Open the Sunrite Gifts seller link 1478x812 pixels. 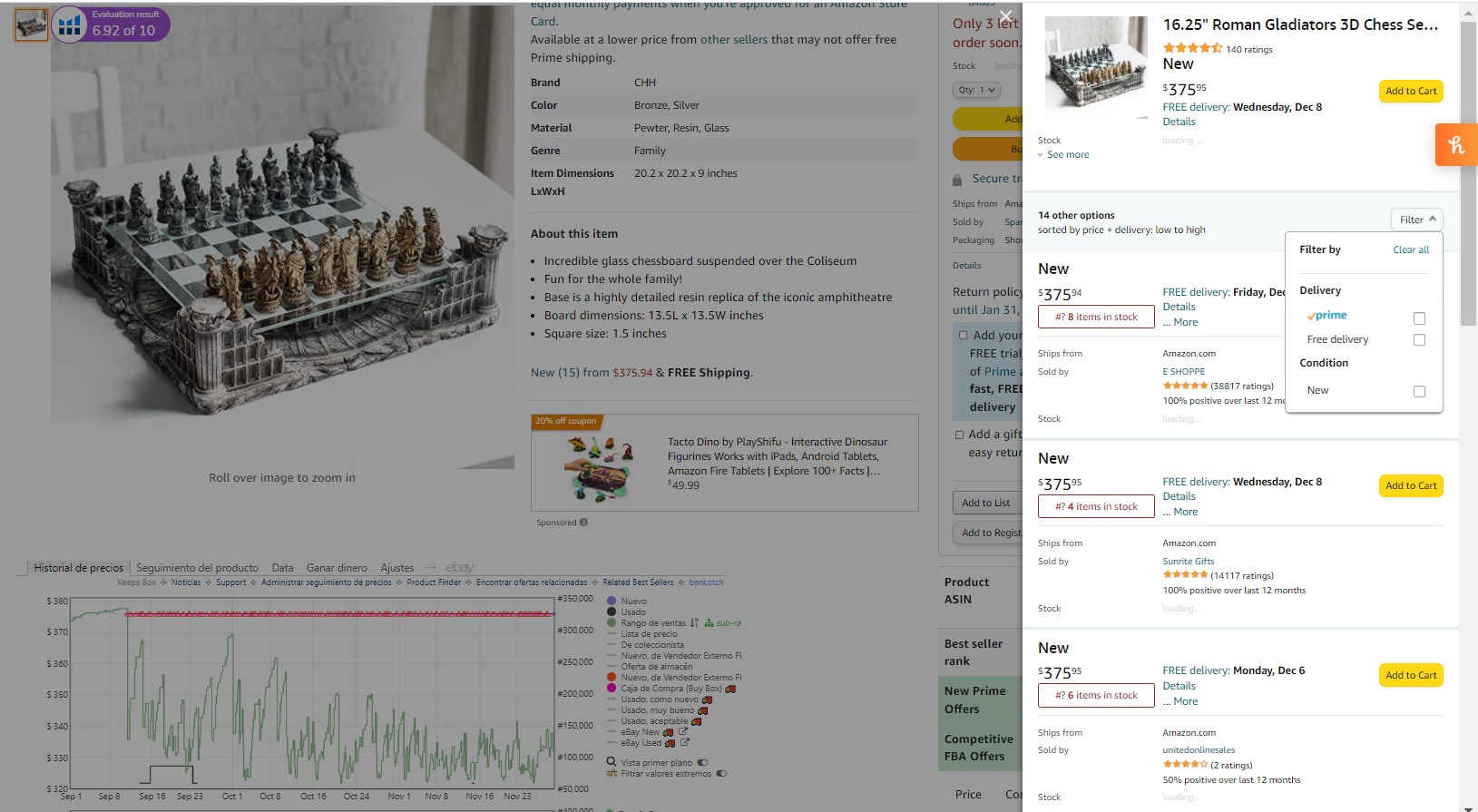[x=1189, y=562]
